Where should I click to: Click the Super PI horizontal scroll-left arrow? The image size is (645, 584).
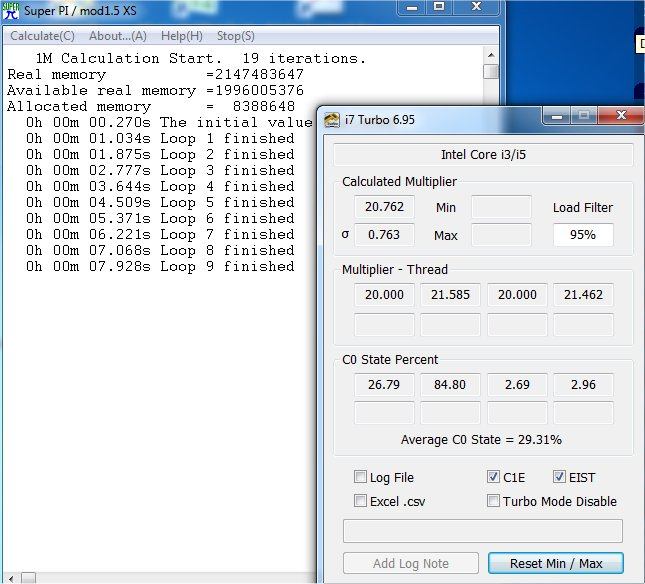(x=11, y=579)
